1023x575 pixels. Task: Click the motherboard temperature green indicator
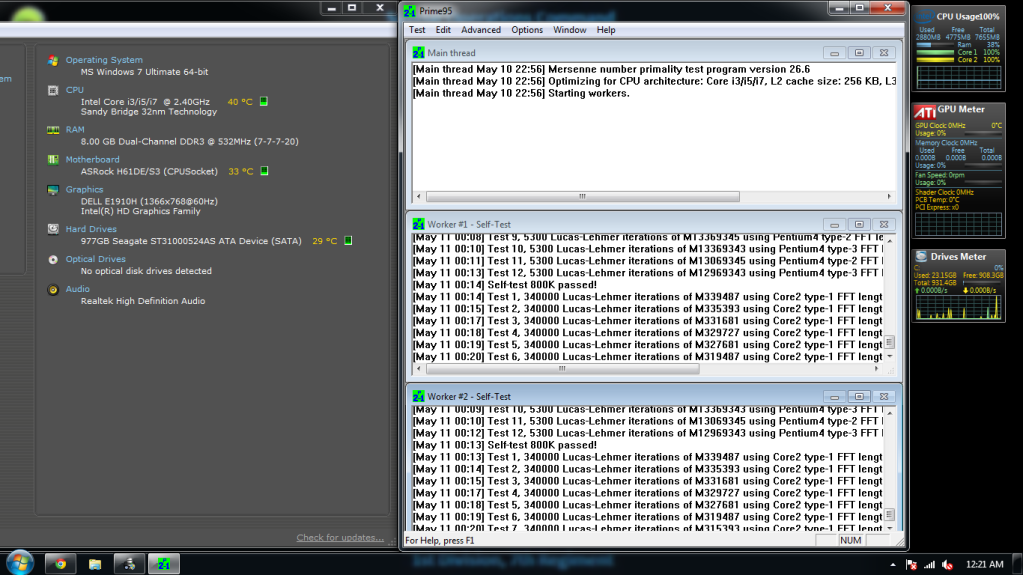[x=264, y=172]
